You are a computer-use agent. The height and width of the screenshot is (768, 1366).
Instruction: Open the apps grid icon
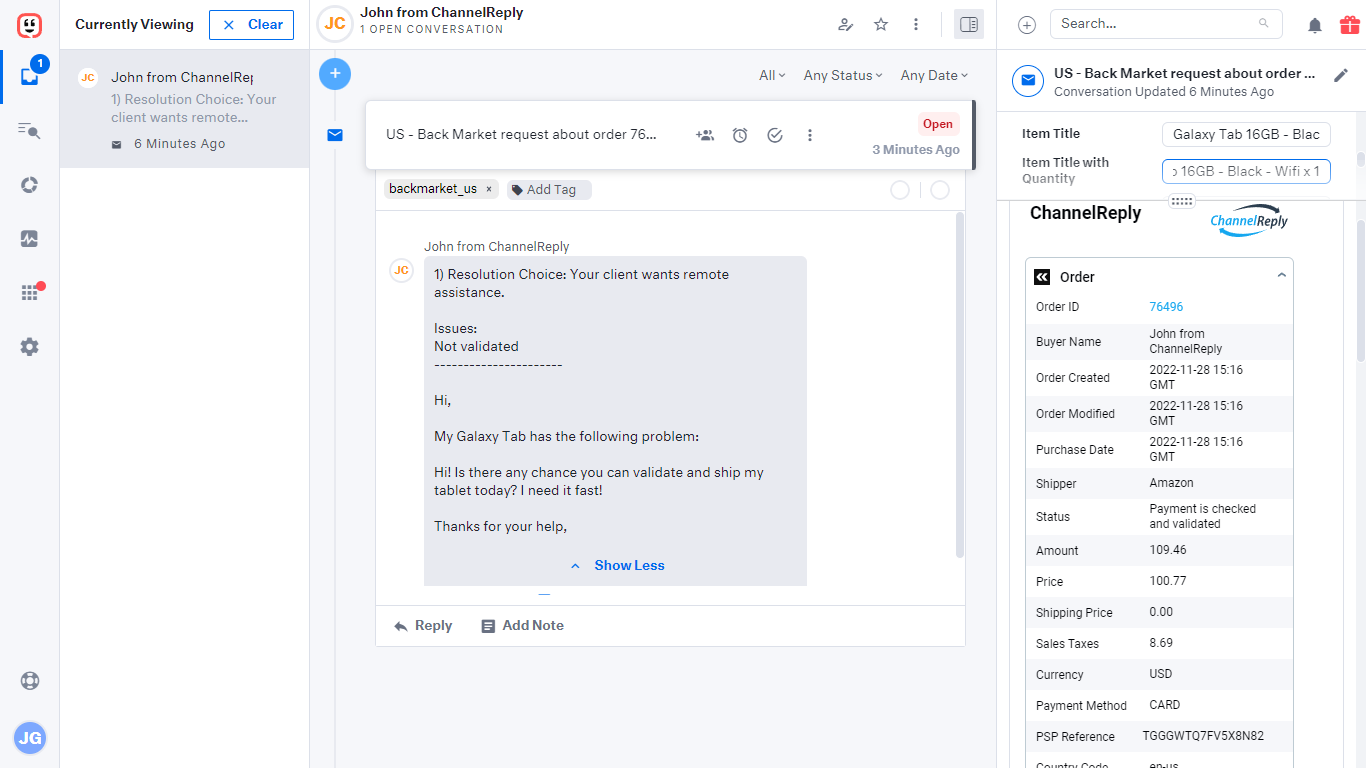pyautogui.click(x=29, y=293)
